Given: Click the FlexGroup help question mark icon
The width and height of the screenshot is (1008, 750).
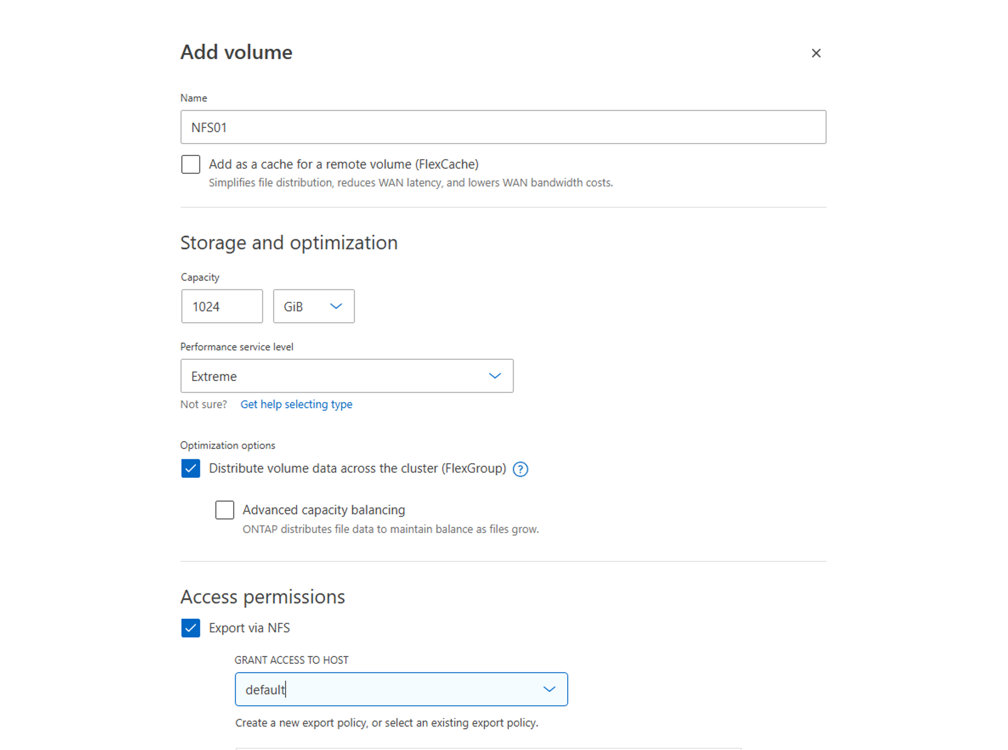Looking at the screenshot, I should point(520,469).
